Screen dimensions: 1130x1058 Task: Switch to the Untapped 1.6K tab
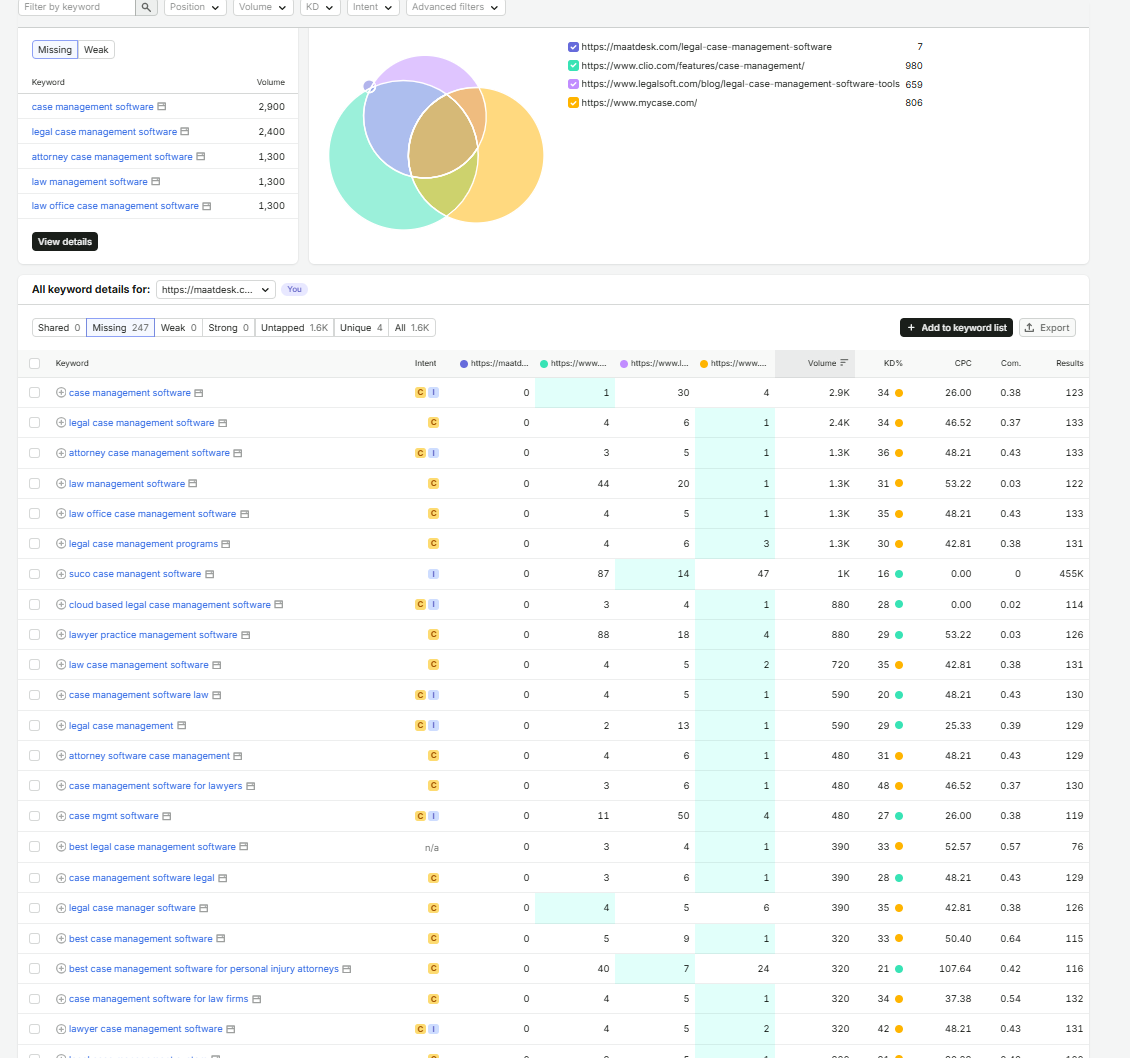[x=294, y=328]
